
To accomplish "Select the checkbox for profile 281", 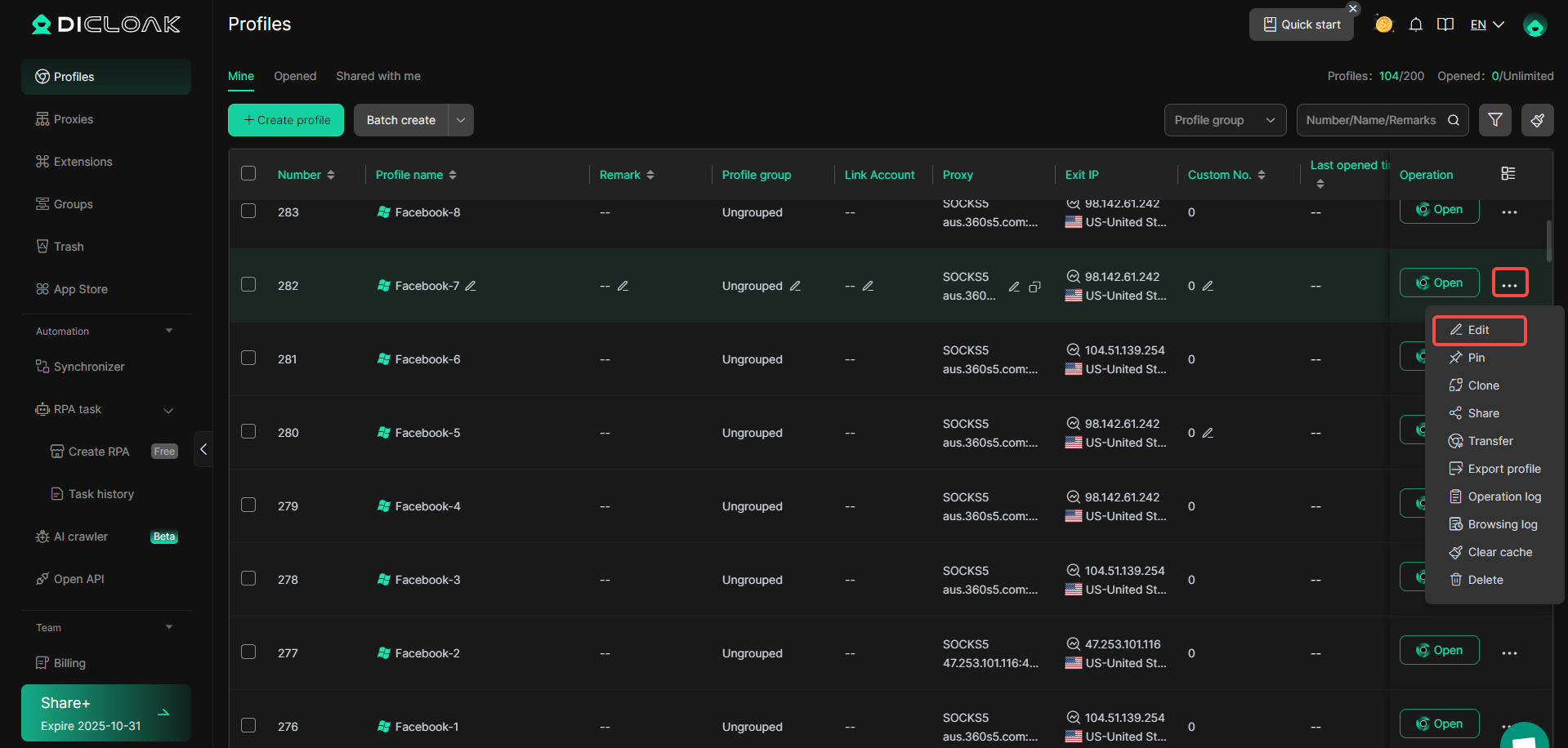I will tap(248, 358).
